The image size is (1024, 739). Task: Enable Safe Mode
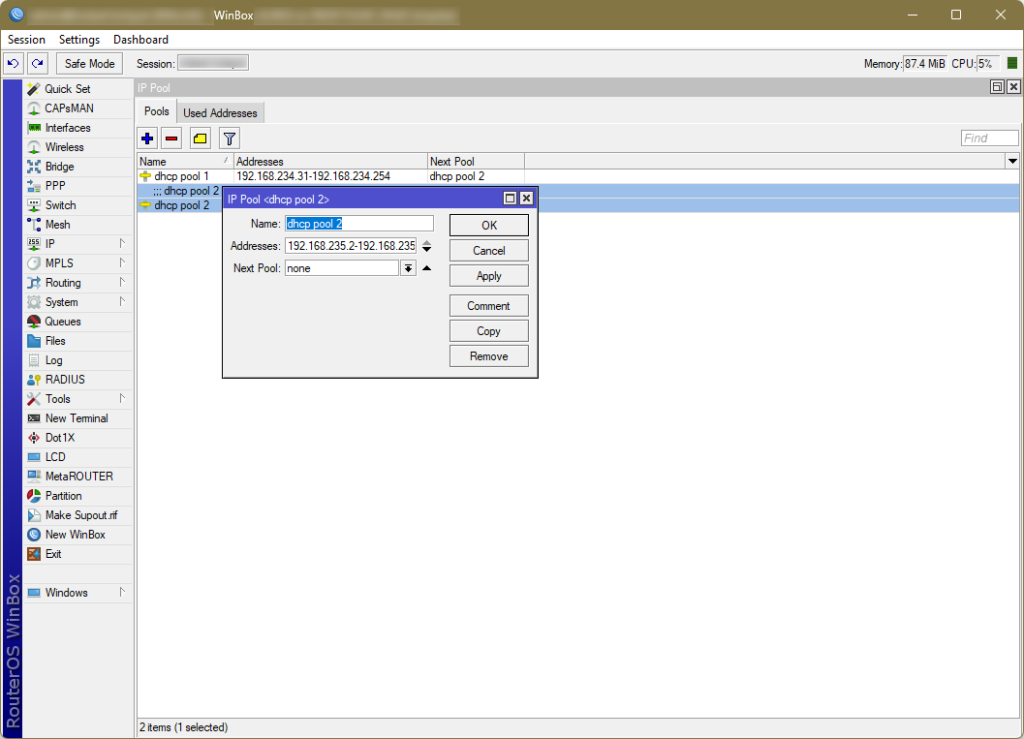pos(88,62)
